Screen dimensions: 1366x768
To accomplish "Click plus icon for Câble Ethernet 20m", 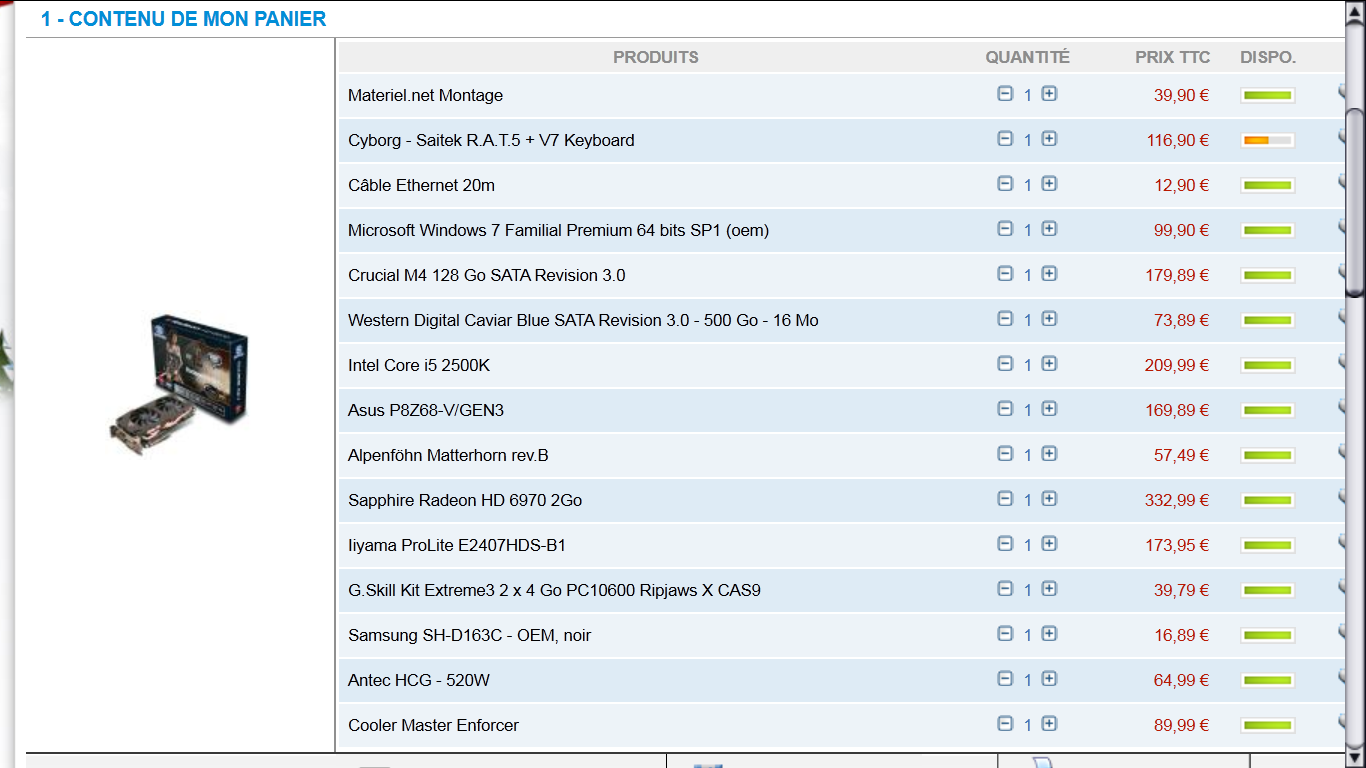I will [1049, 184].
